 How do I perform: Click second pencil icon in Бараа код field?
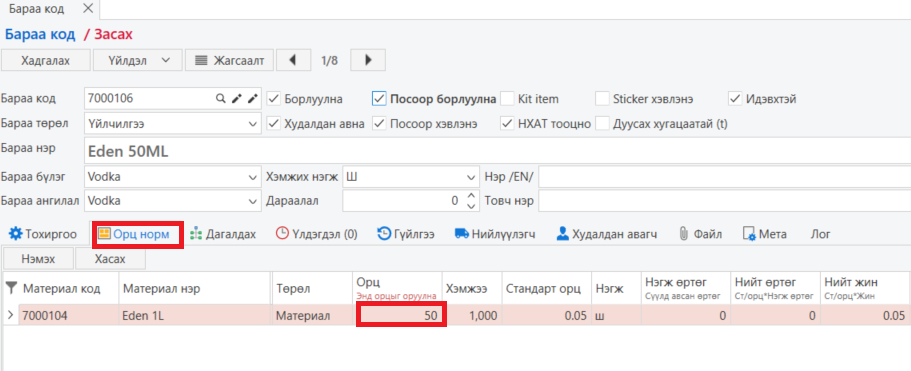252,99
